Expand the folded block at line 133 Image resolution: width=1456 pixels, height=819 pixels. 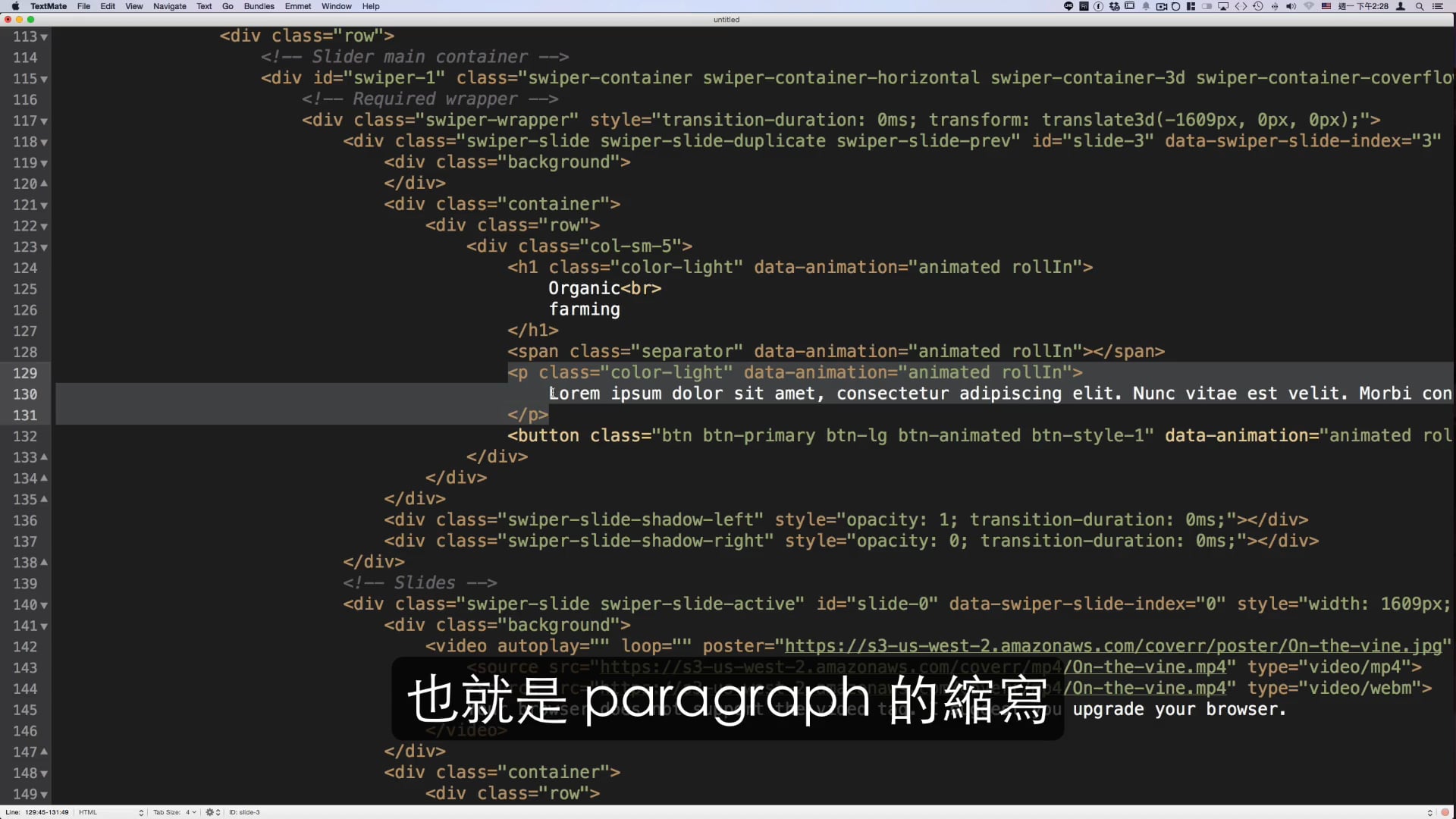43,457
